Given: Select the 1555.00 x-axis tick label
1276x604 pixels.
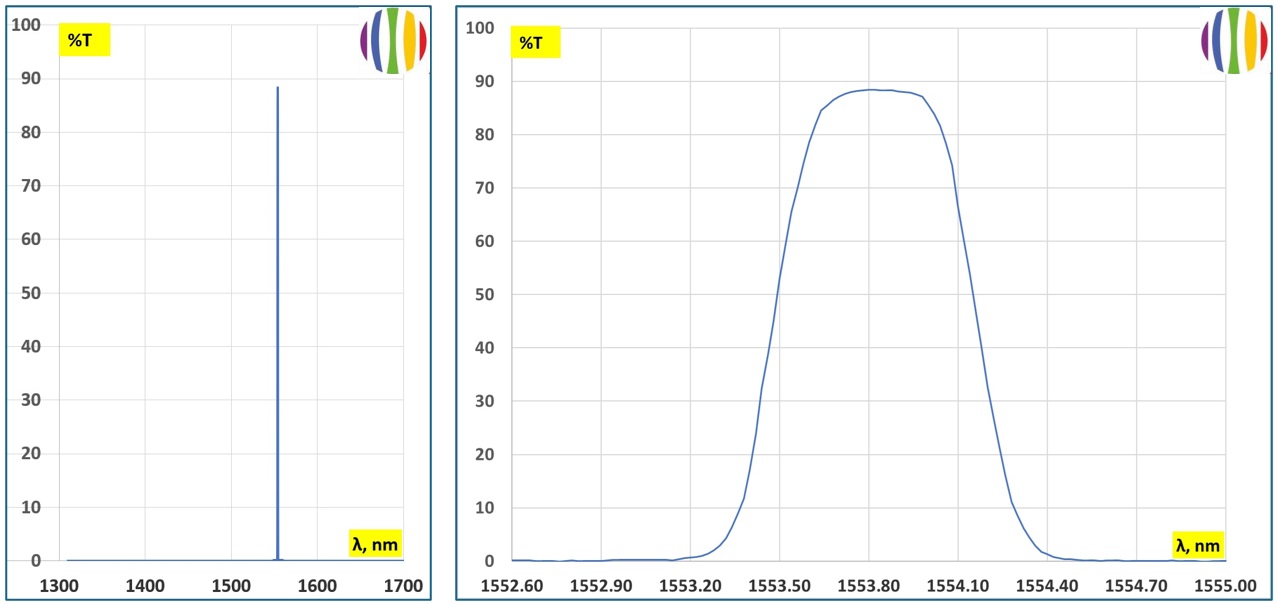Looking at the screenshot, I should tap(1226, 585).
